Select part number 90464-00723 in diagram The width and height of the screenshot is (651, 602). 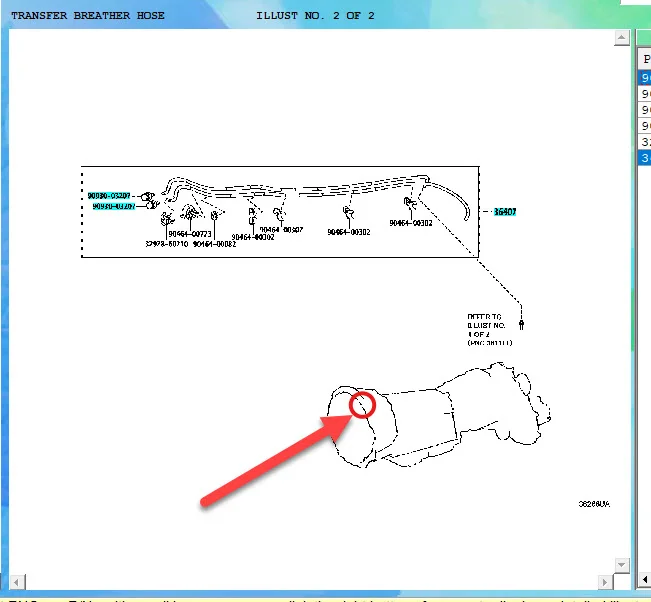click(x=190, y=234)
